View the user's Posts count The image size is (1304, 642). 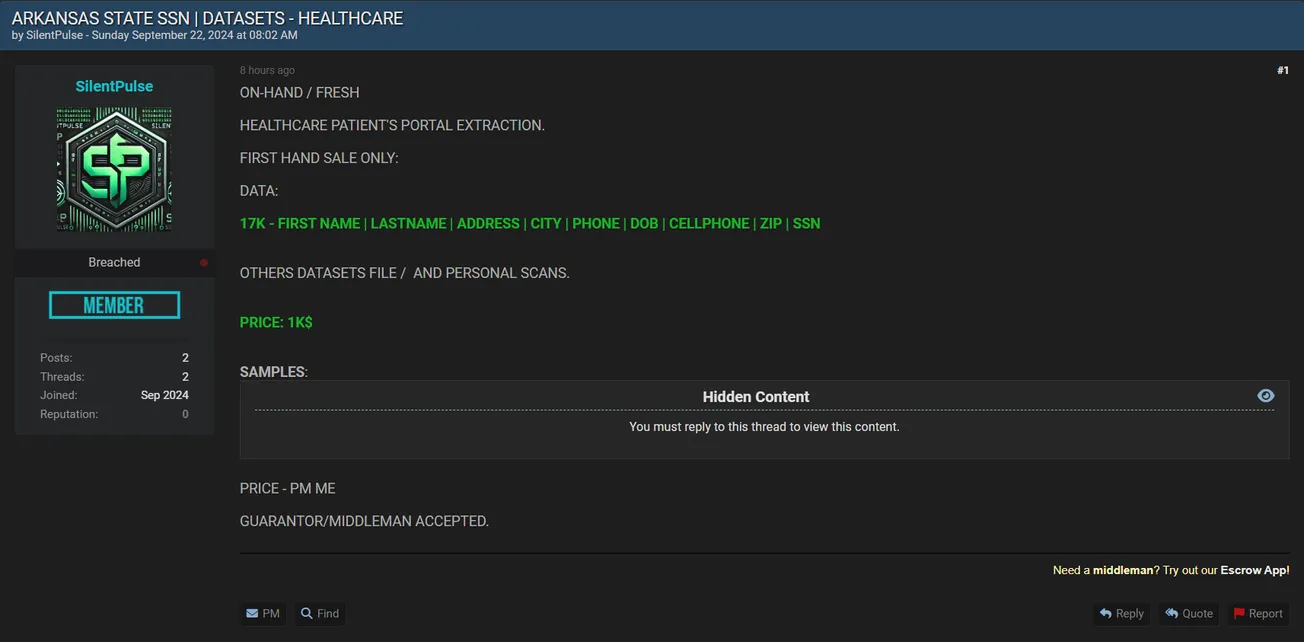click(x=185, y=358)
